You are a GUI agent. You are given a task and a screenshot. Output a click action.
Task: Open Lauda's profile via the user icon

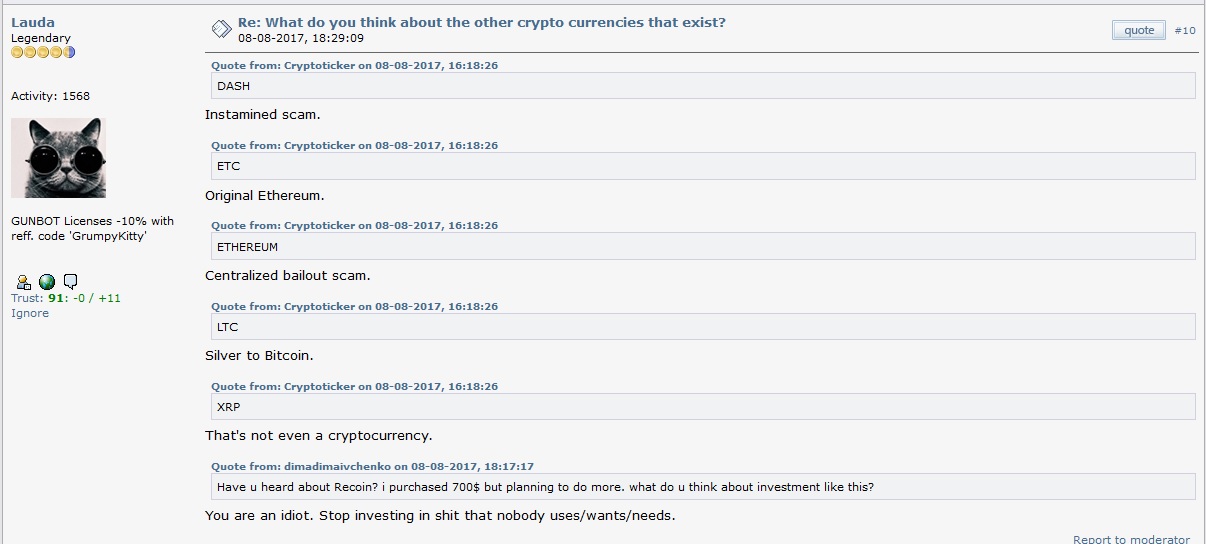point(23,282)
